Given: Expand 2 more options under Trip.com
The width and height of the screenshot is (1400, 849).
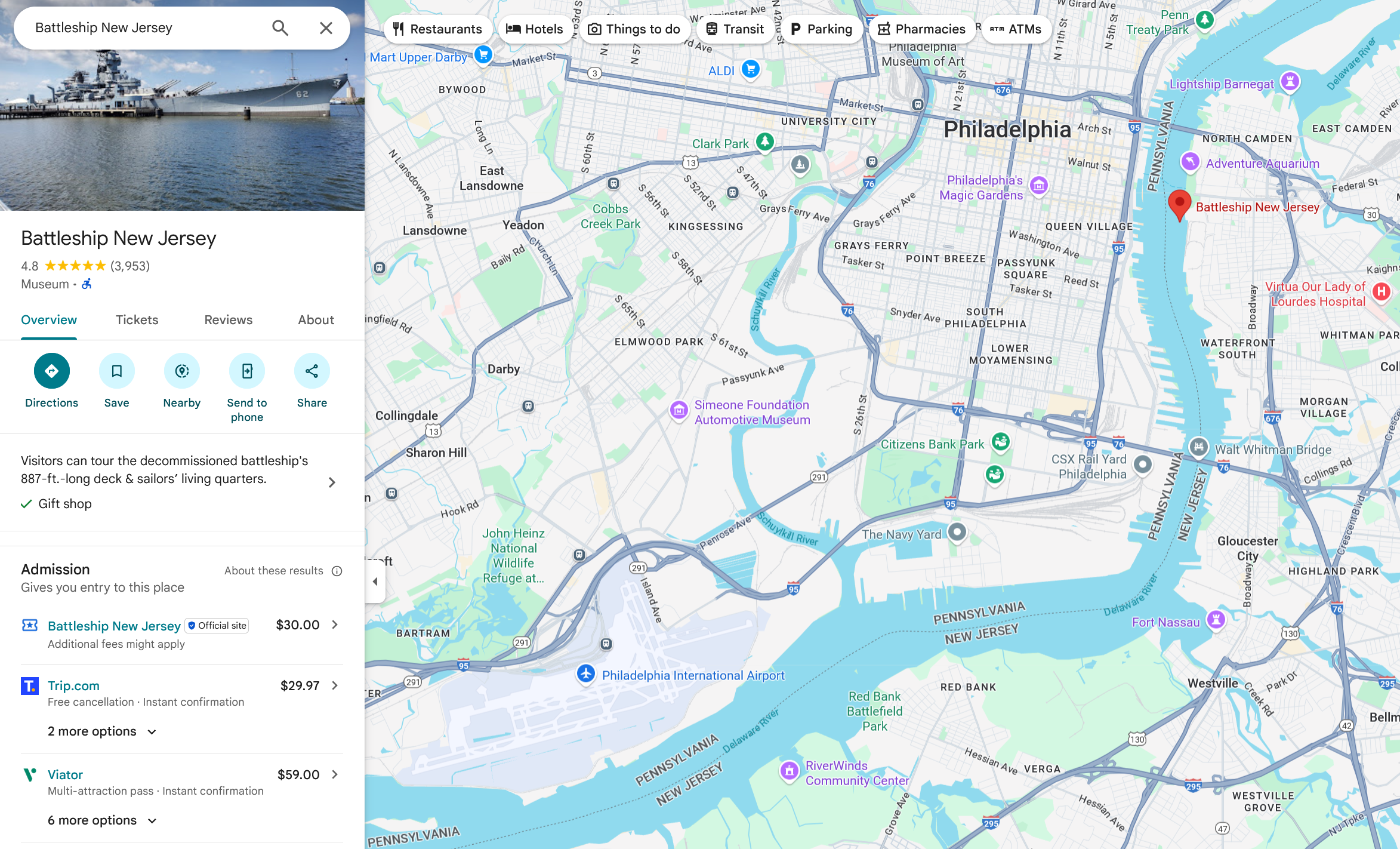Looking at the screenshot, I should click(x=102, y=731).
